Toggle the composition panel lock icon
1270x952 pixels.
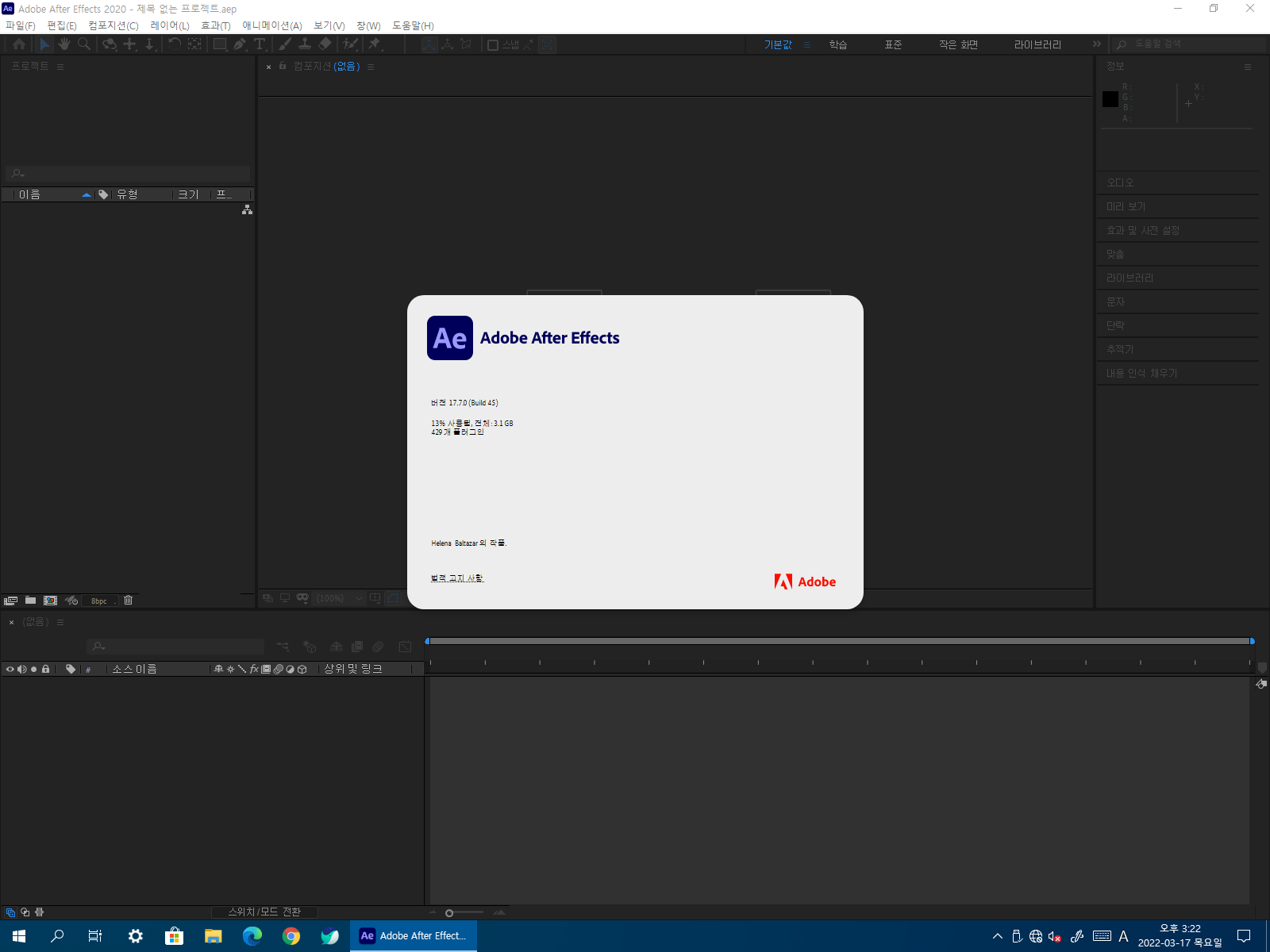pos(283,66)
